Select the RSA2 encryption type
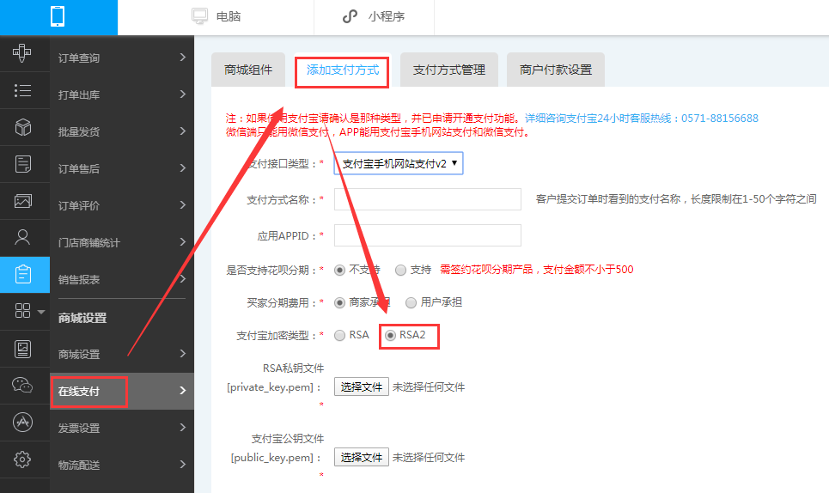The width and height of the screenshot is (830, 494). tap(390, 335)
